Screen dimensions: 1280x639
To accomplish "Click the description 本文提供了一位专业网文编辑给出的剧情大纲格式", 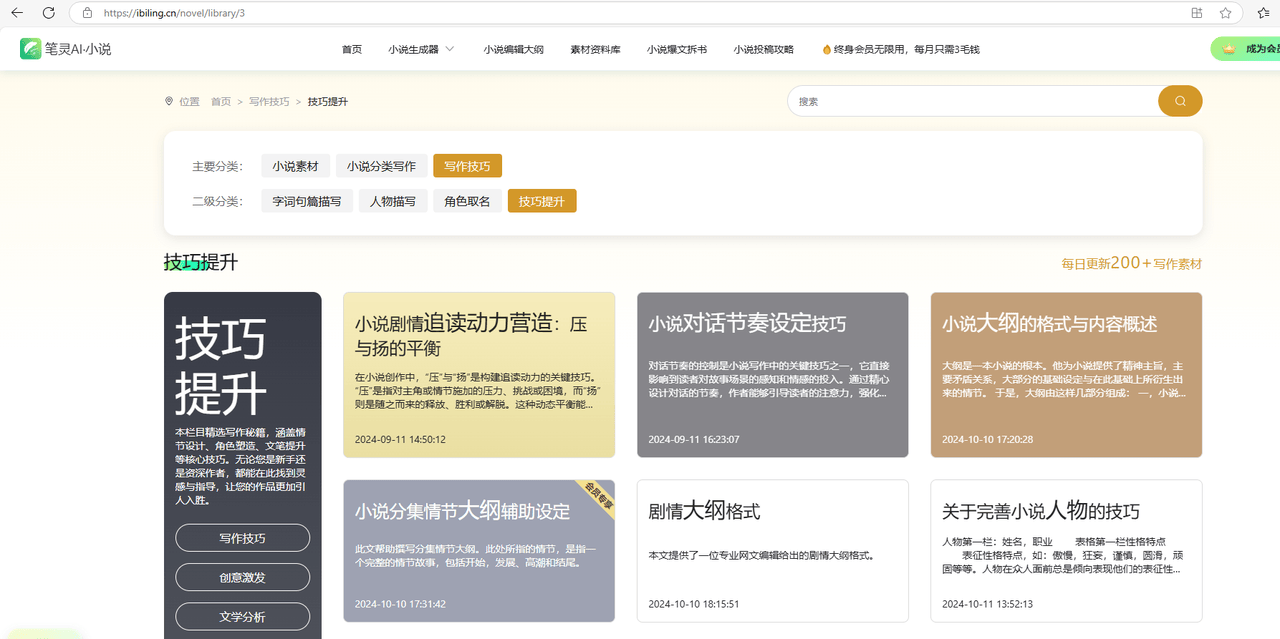I will [762, 555].
